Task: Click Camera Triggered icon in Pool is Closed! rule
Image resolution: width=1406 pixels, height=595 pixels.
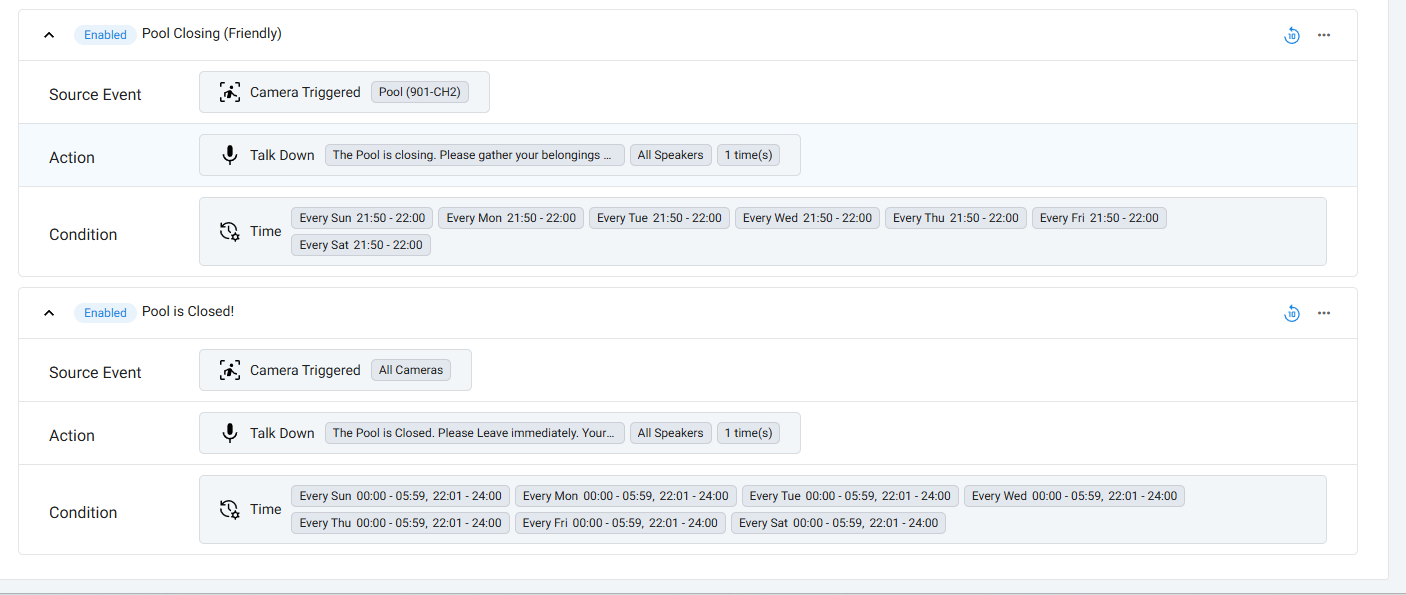Action: [230, 370]
